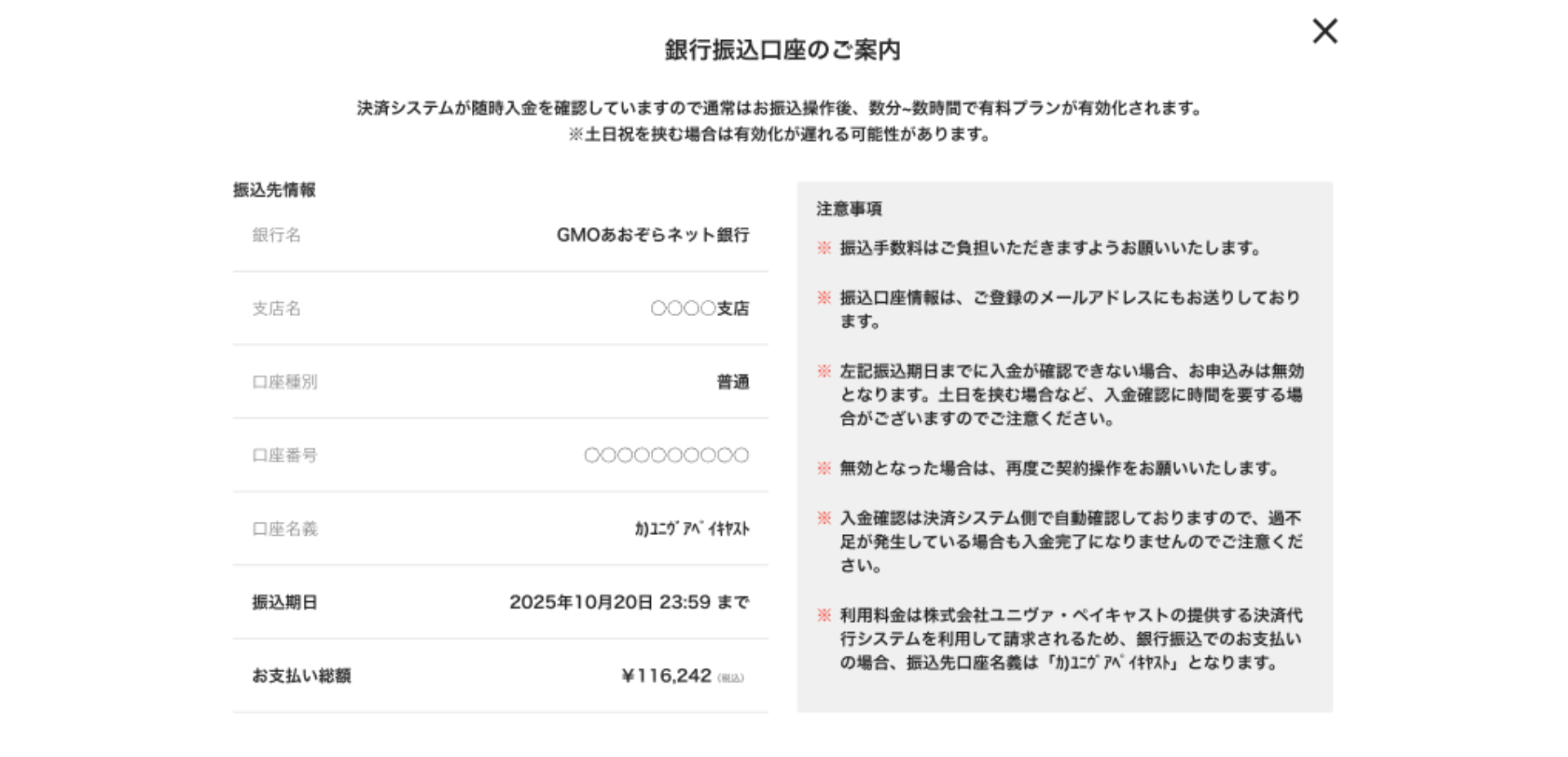1568x757 pixels.
Task: Click the red ※ mark beside 利用料金は note
Action: pos(824,616)
